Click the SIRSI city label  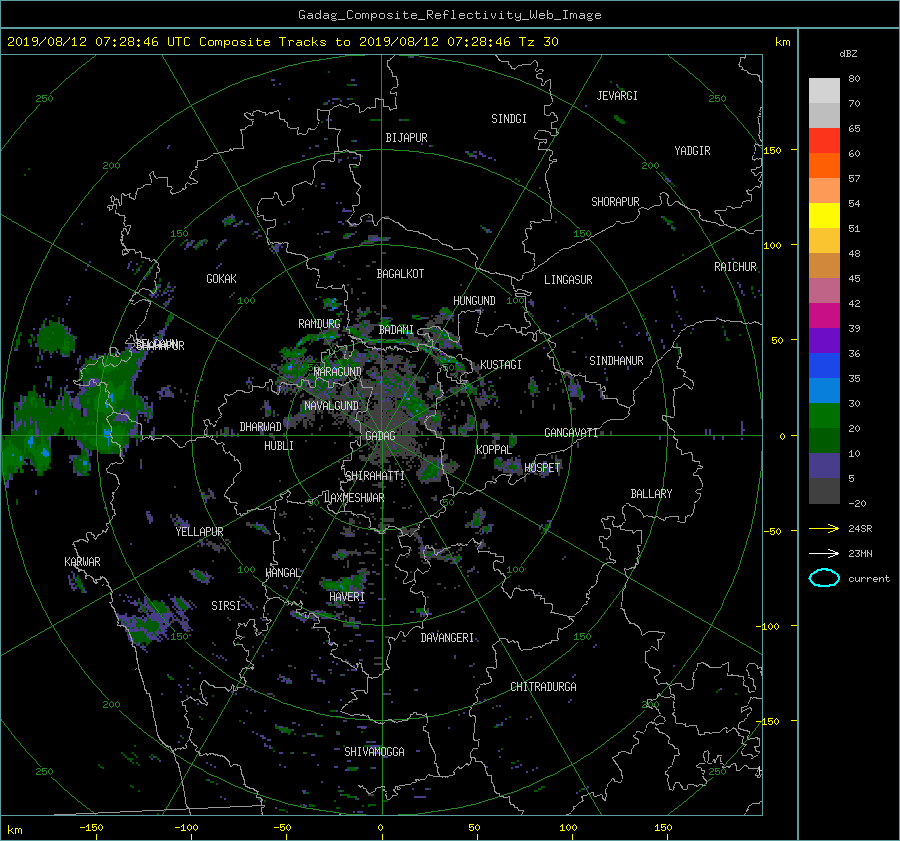point(226,605)
